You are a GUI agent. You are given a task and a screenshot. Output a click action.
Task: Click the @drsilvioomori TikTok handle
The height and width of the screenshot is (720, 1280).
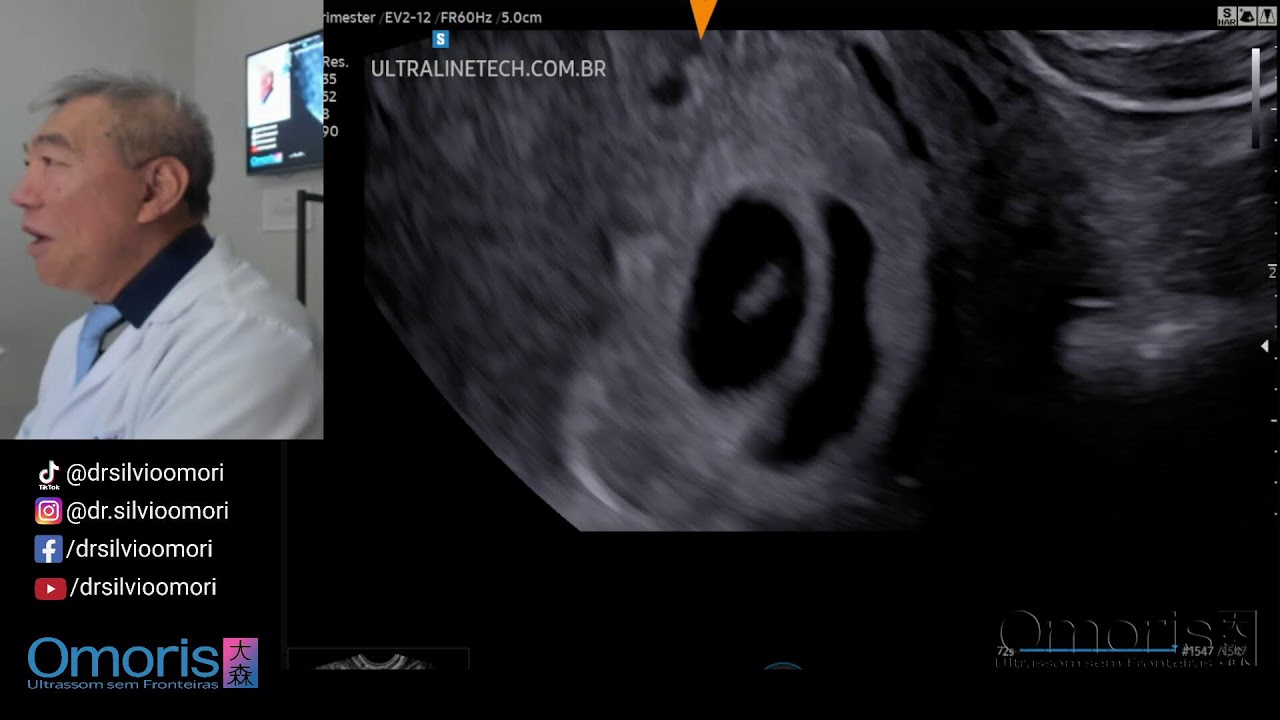[145, 473]
